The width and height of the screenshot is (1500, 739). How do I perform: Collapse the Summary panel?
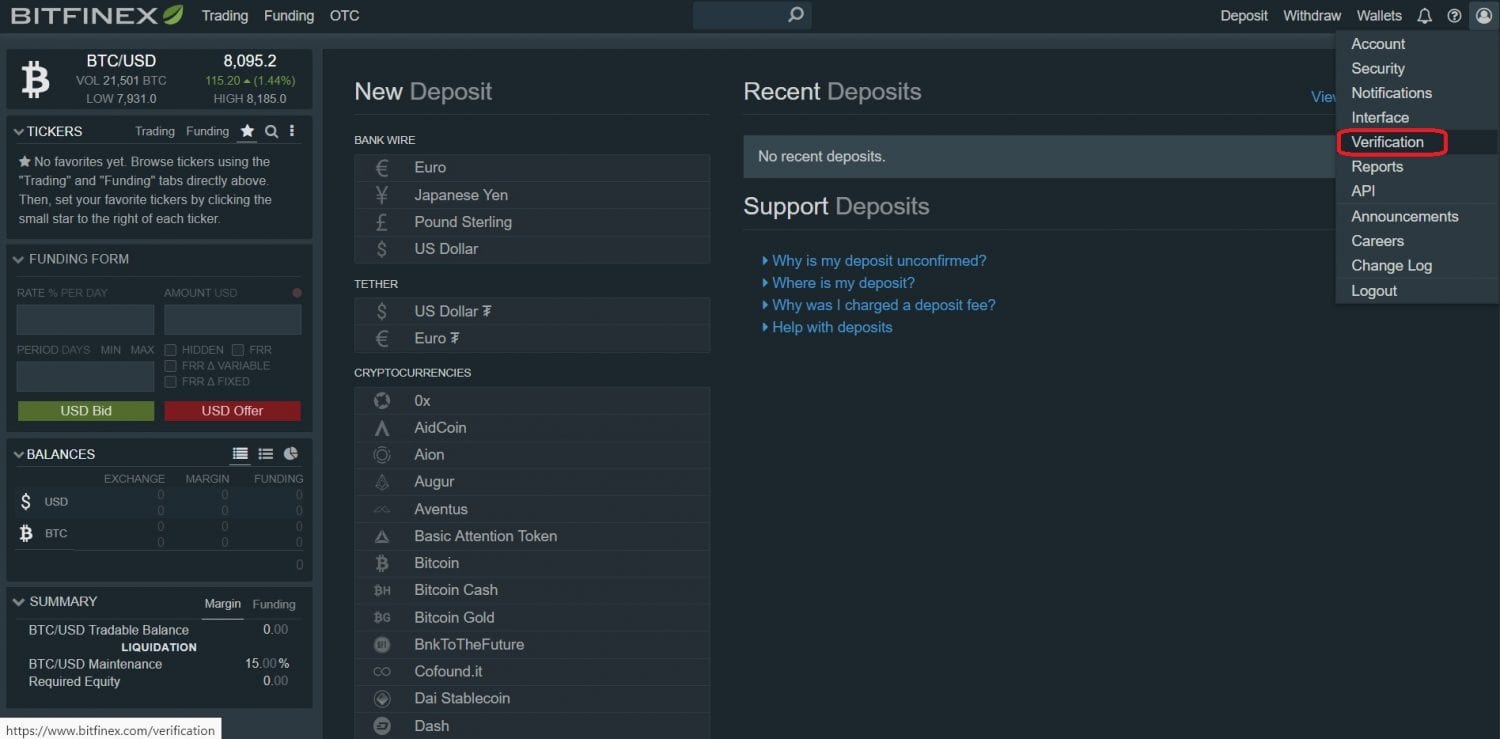pyautogui.click(x=19, y=602)
